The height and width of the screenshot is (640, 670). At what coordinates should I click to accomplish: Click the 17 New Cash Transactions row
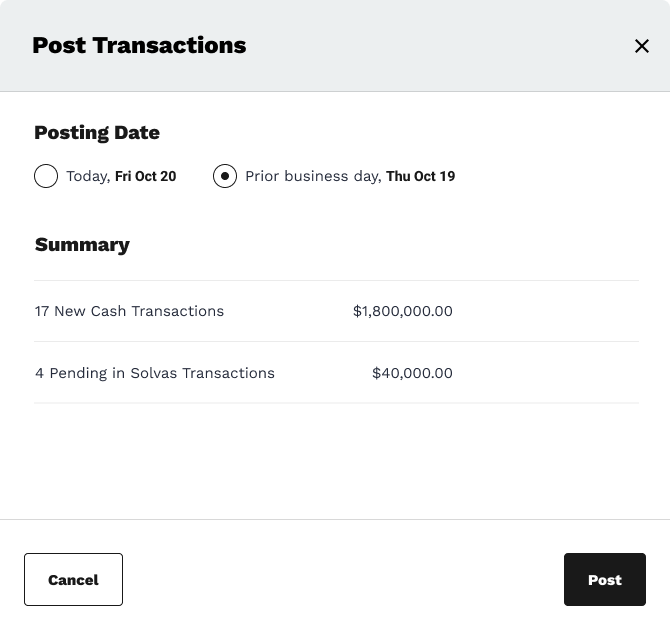tap(129, 311)
